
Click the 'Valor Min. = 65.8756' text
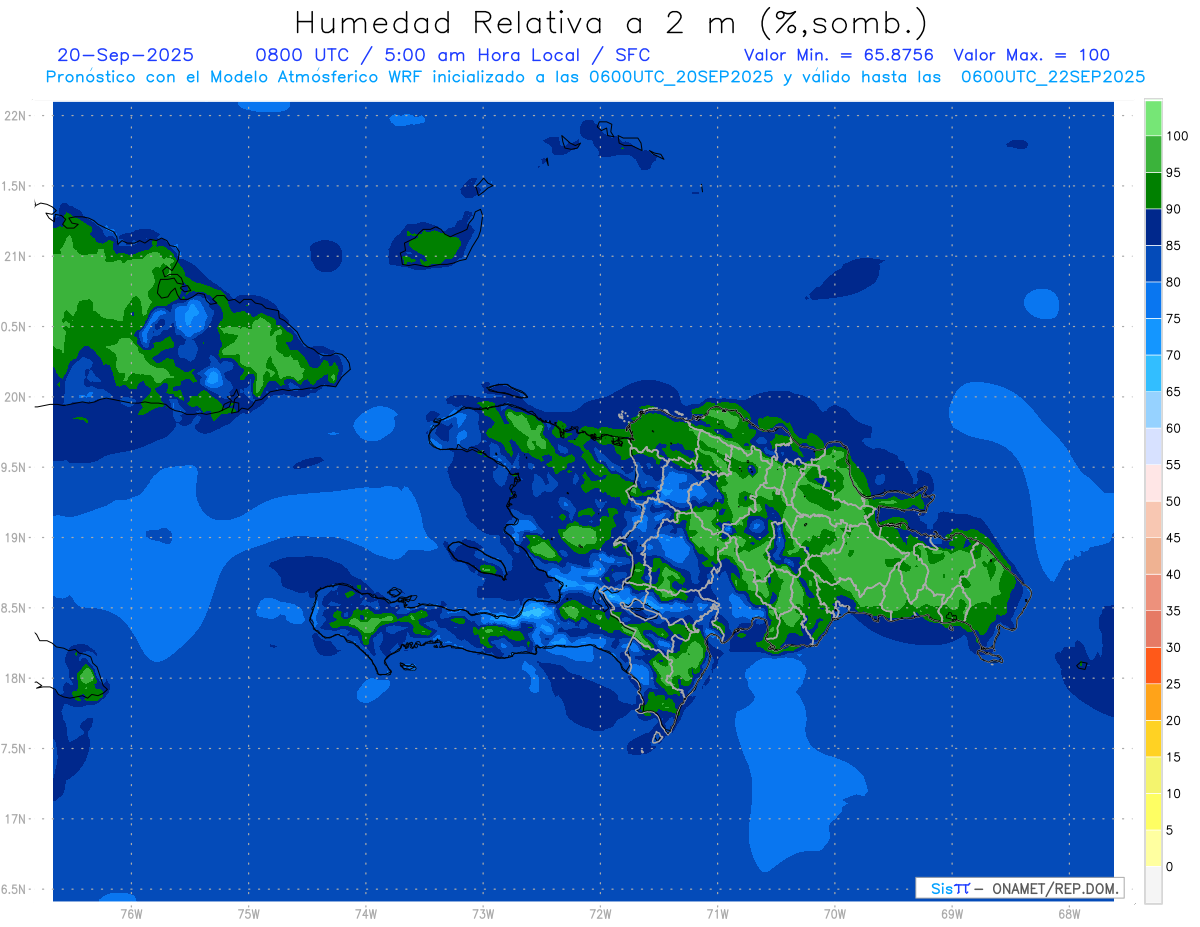tap(838, 55)
